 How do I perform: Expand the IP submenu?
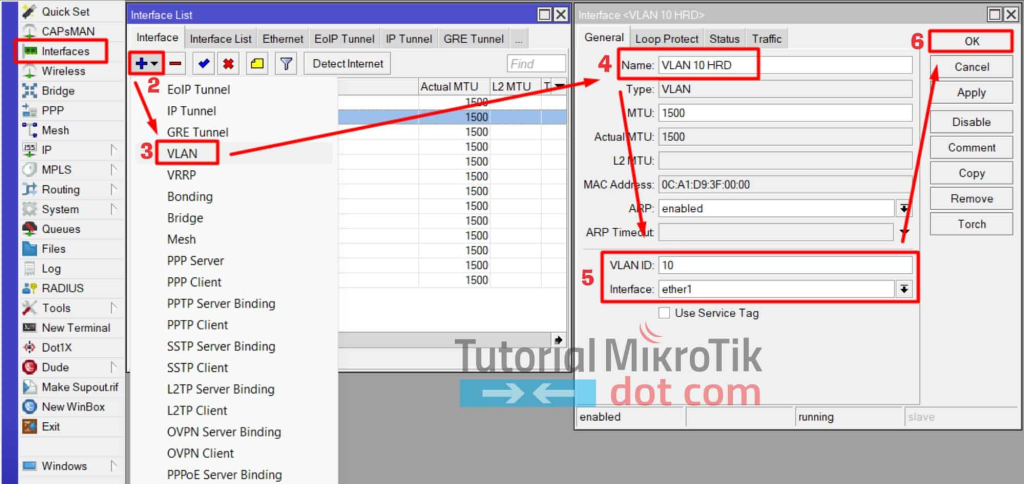pos(113,150)
